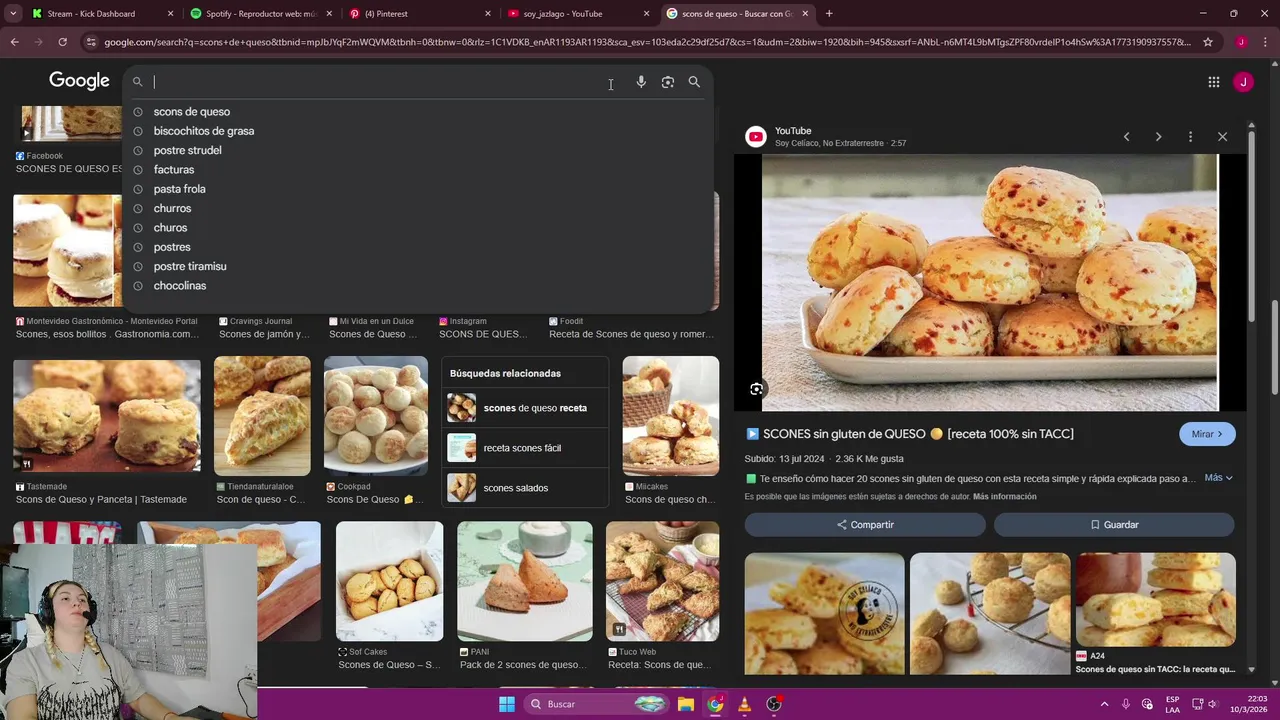Click the Google logo
Screen dimensions: 1280x720
pyautogui.click(x=79, y=81)
